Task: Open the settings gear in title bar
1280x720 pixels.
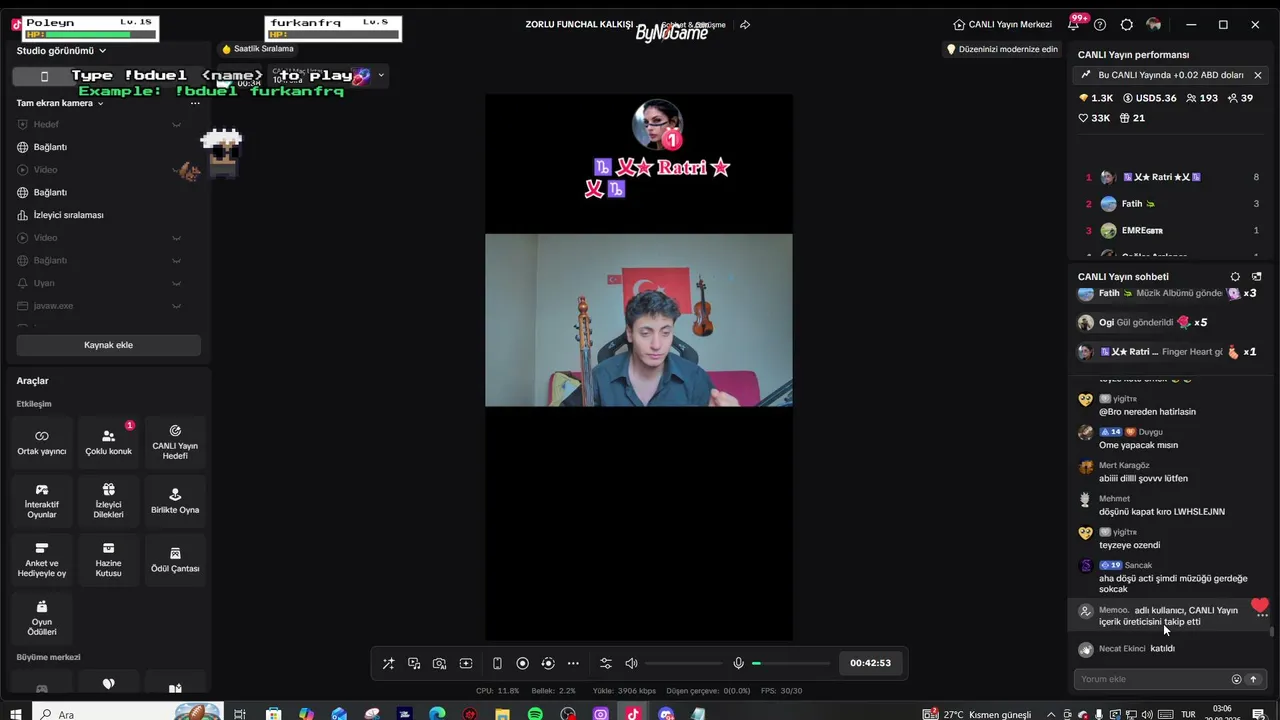Action: point(1127,25)
